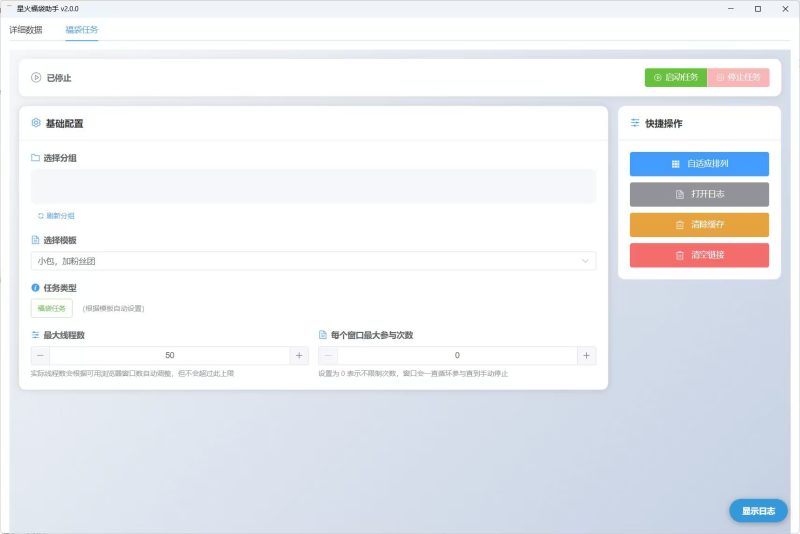Click the 最大线程数 input showing 50

click(x=169, y=355)
